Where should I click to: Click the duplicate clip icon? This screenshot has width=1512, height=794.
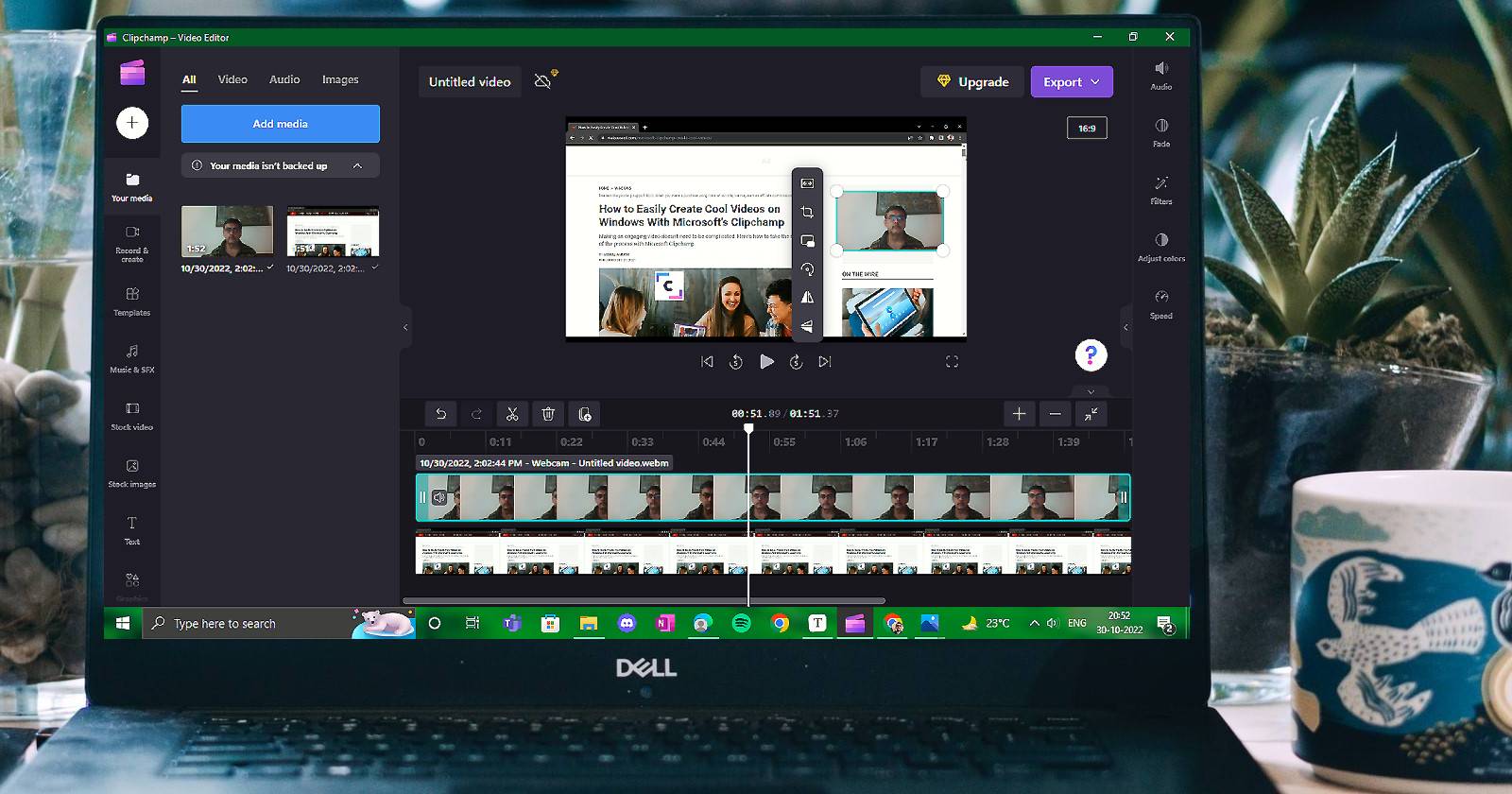point(584,414)
